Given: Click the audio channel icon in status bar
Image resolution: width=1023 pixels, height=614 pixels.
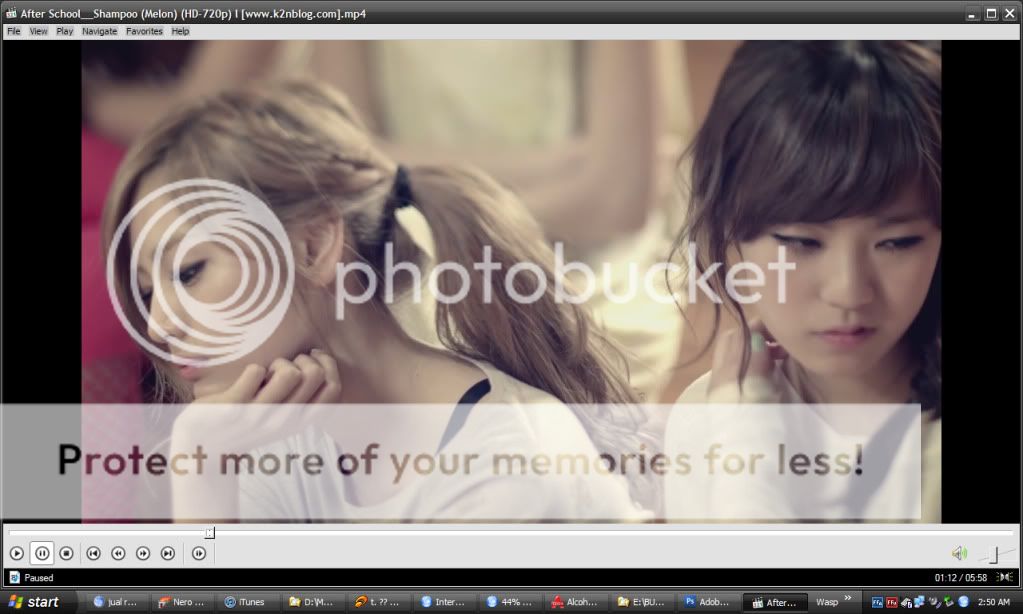Looking at the screenshot, I should click(1005, 577).
